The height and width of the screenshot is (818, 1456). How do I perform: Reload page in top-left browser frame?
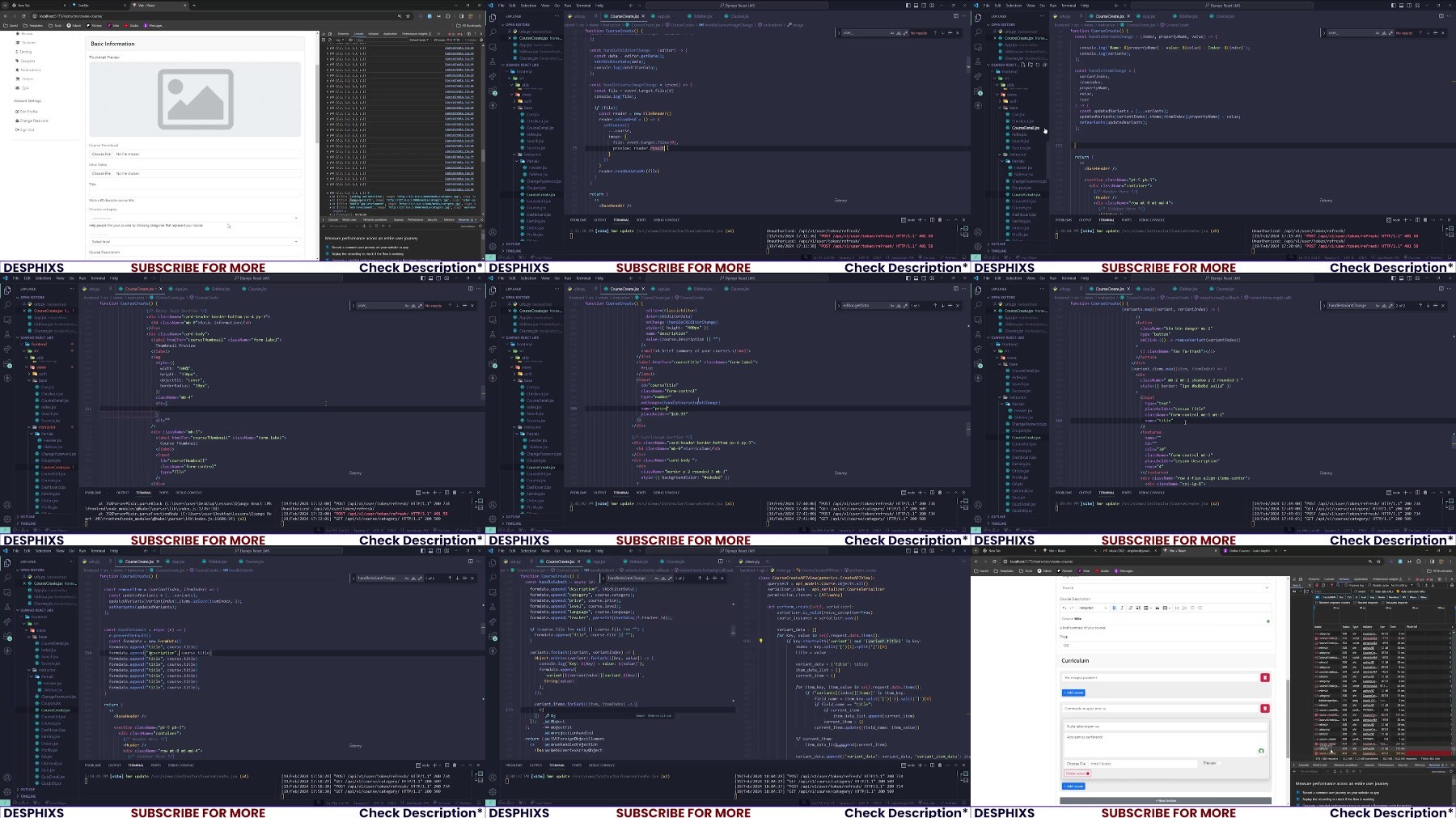(23, 16)
